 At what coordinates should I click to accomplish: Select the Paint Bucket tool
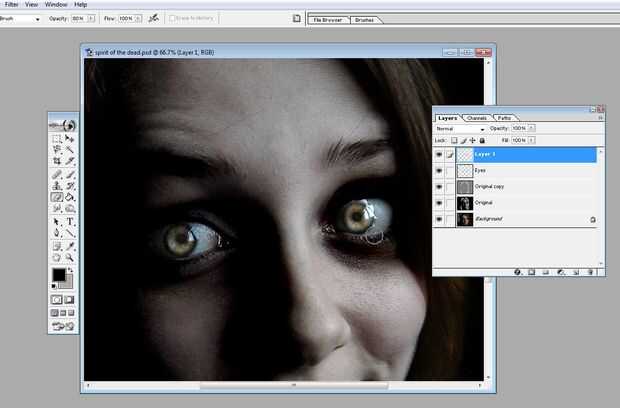point(70,197)
